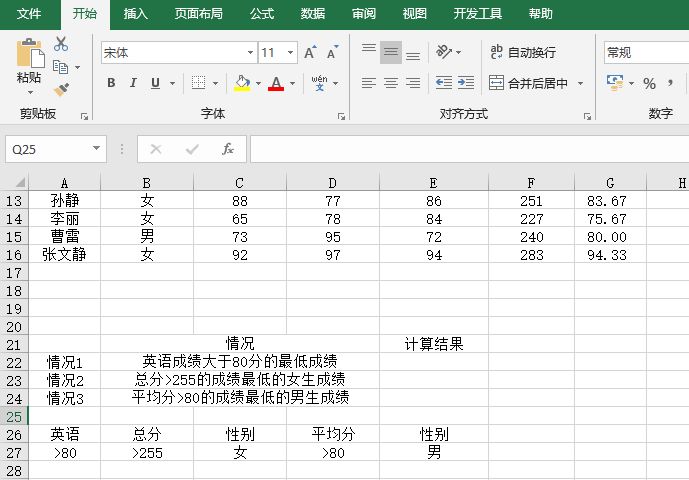Viewport: 689px width, 480px height.
Task: Switch to the 插入 ribbon tab
Action: (x=135, y=14)
